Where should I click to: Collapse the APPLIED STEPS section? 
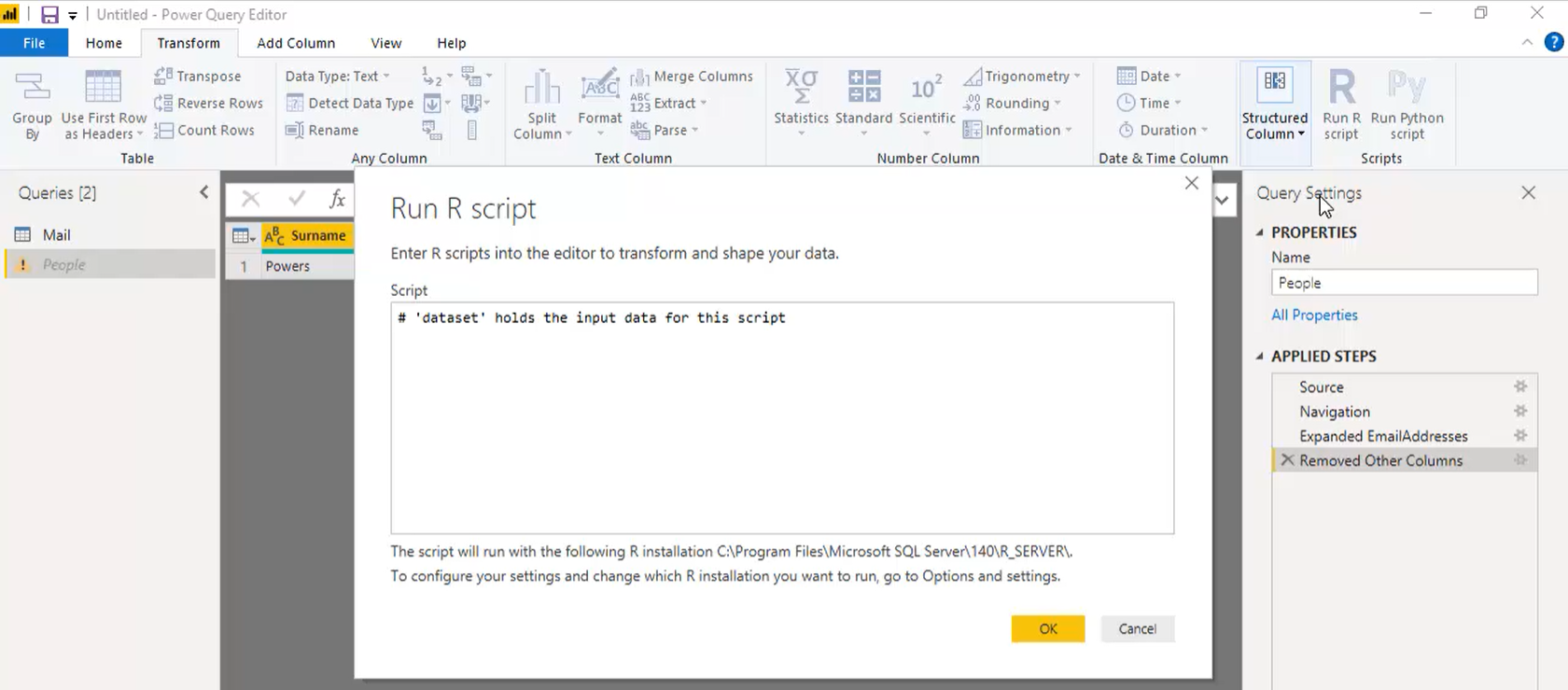pyautogui.click(x=1260, y=356)
